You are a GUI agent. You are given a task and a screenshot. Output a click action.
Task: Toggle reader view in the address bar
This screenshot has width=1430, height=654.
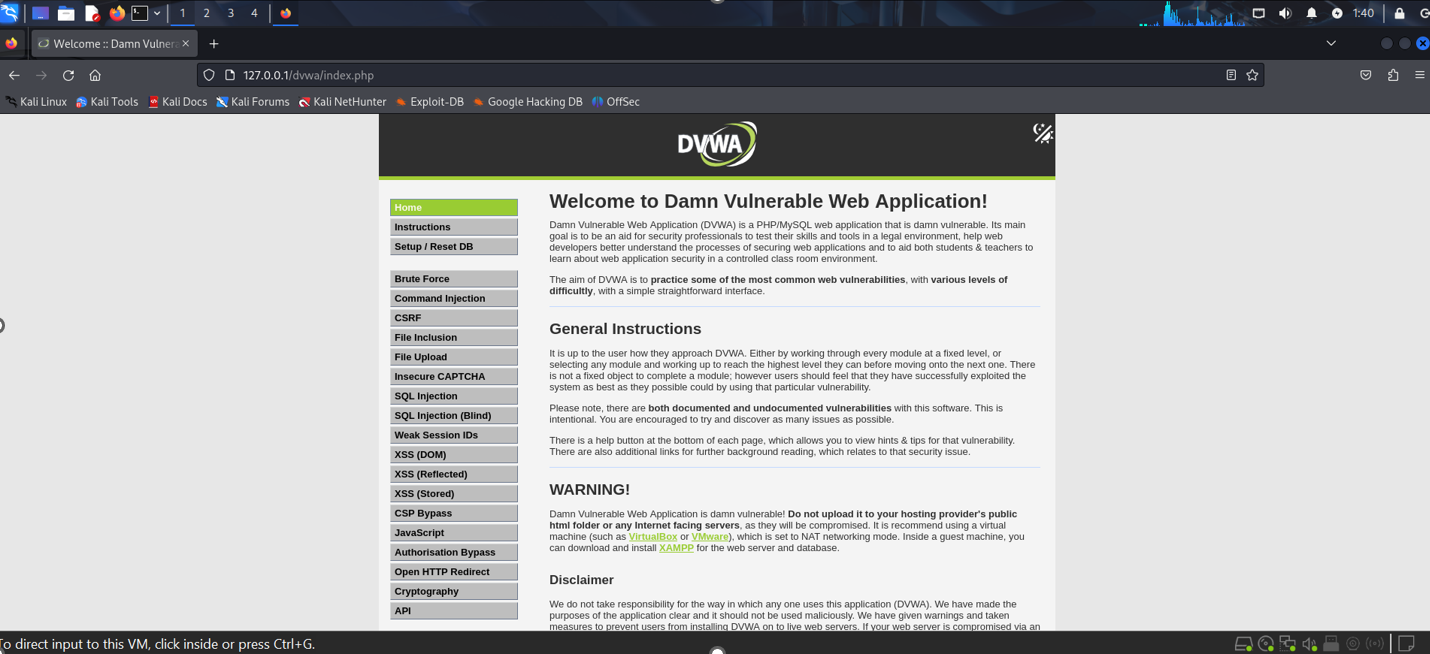click(x=1231, y=75)
